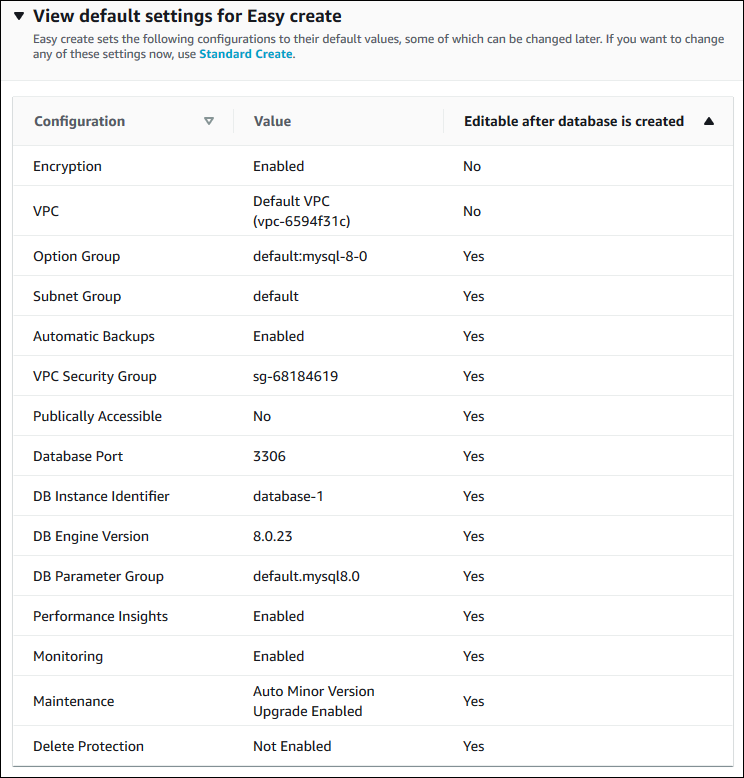
Task: Sort by Configuration column arrow icon
Action: pyautogui.click(x=209, y=121)
